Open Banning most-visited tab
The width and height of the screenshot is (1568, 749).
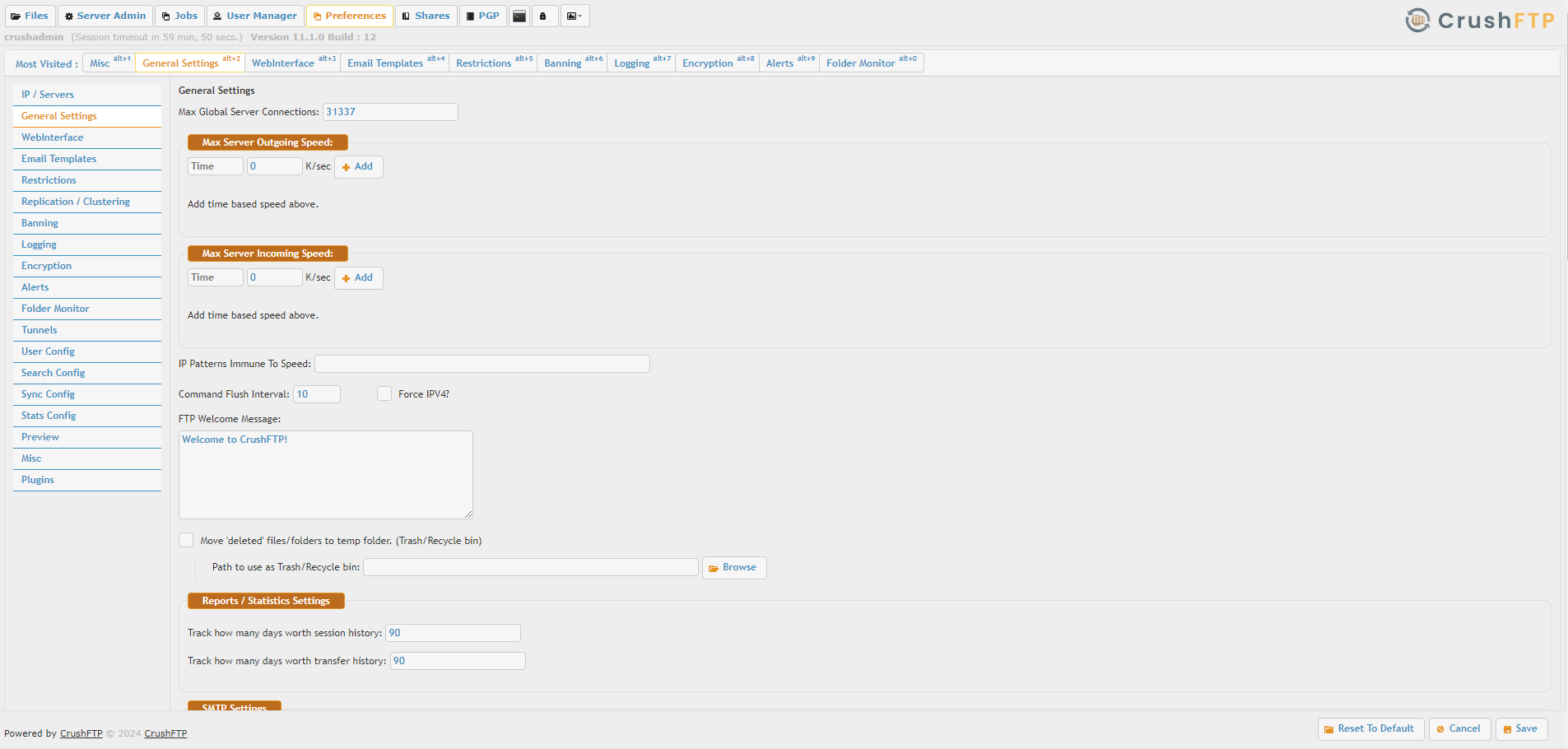572,63
